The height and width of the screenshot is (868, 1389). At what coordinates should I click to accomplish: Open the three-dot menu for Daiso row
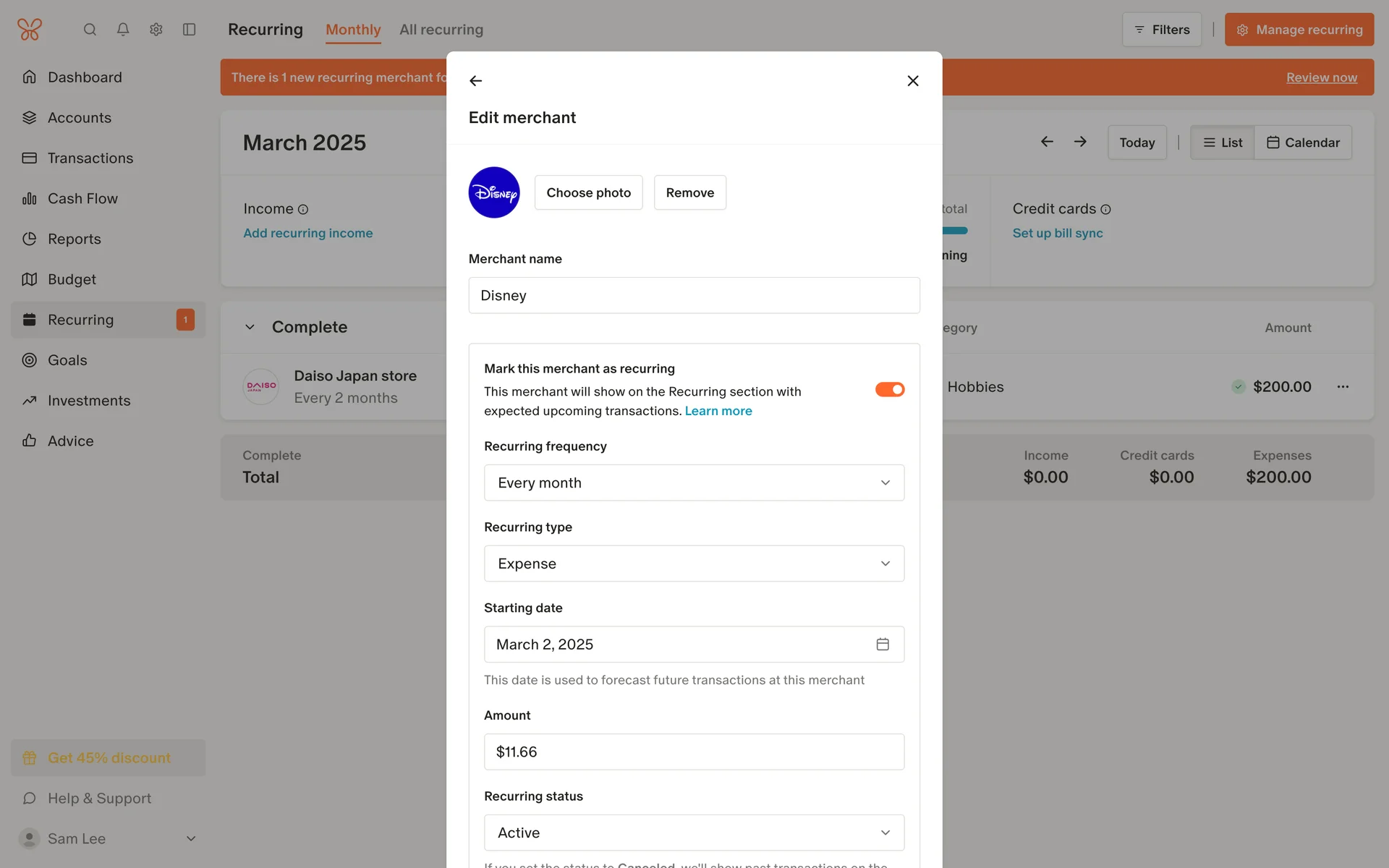click(1343, 387)
